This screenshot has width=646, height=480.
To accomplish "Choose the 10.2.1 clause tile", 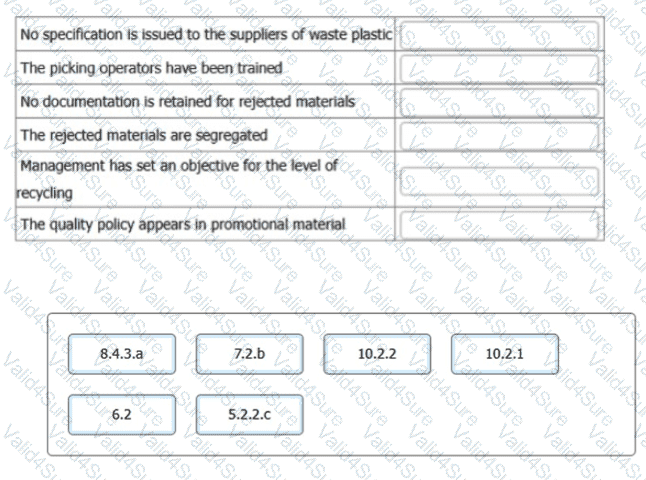I will [505, 355].
